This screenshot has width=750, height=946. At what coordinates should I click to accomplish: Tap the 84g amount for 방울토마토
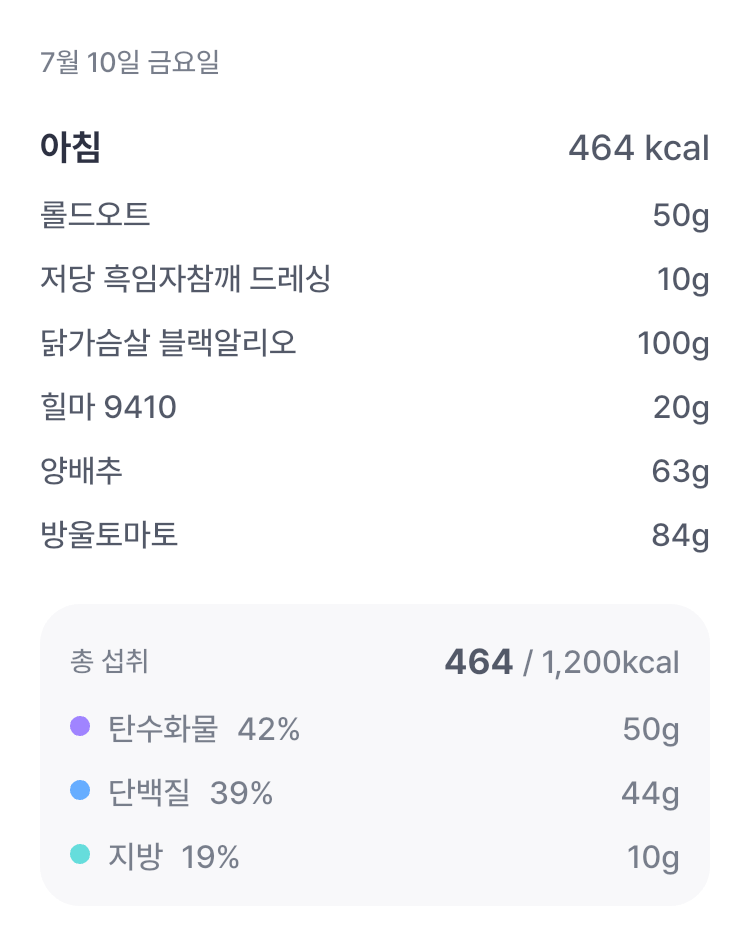pos(681,536)
